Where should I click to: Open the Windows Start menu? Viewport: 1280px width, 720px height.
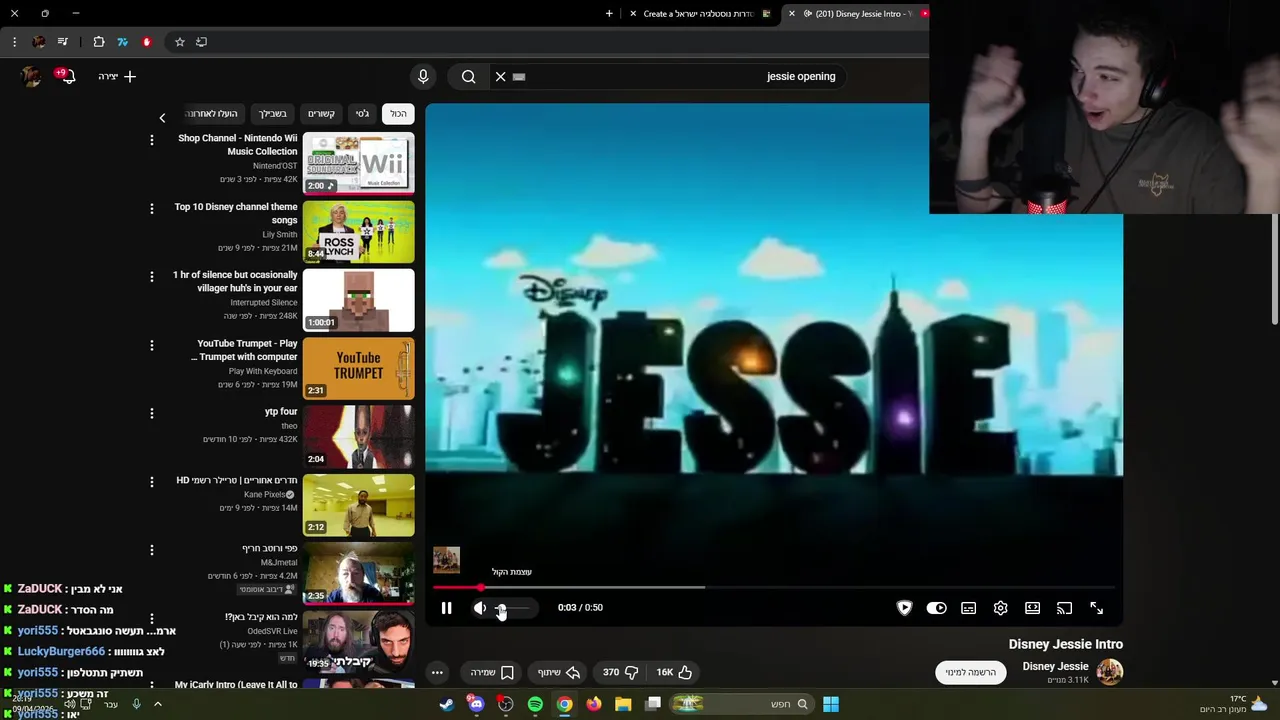tap(830, 704)
